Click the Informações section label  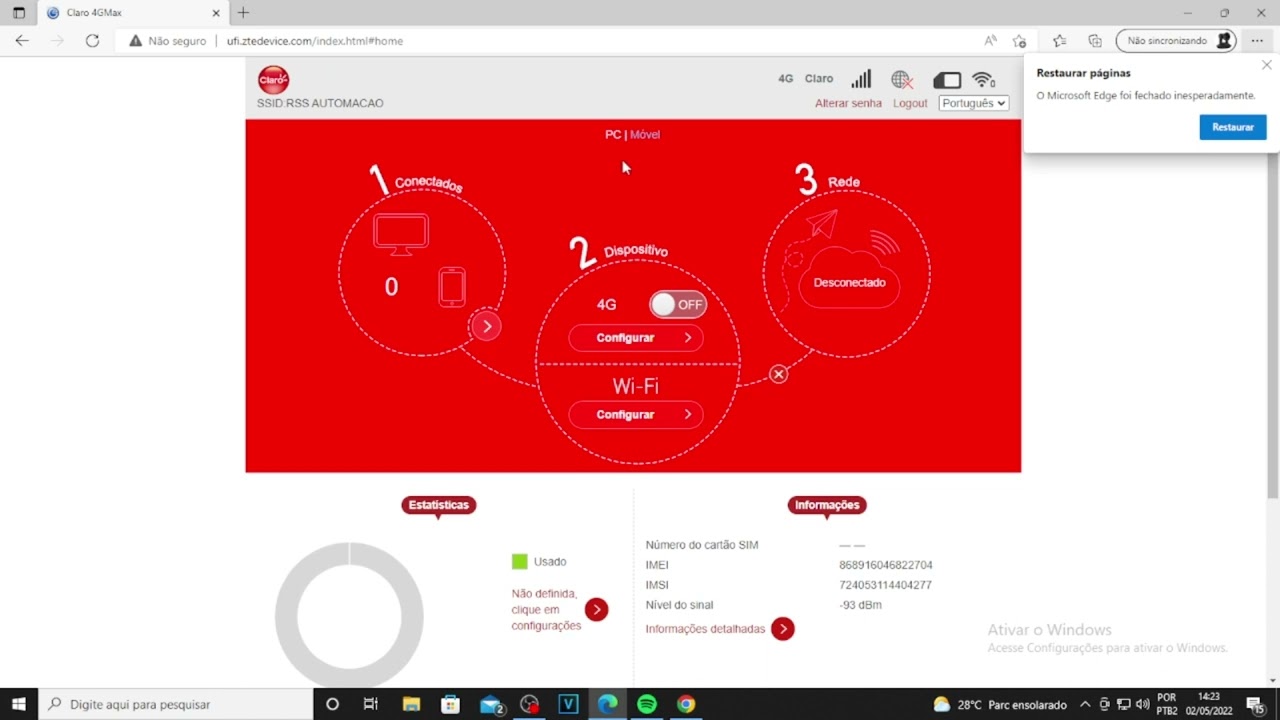coord(827,505)
